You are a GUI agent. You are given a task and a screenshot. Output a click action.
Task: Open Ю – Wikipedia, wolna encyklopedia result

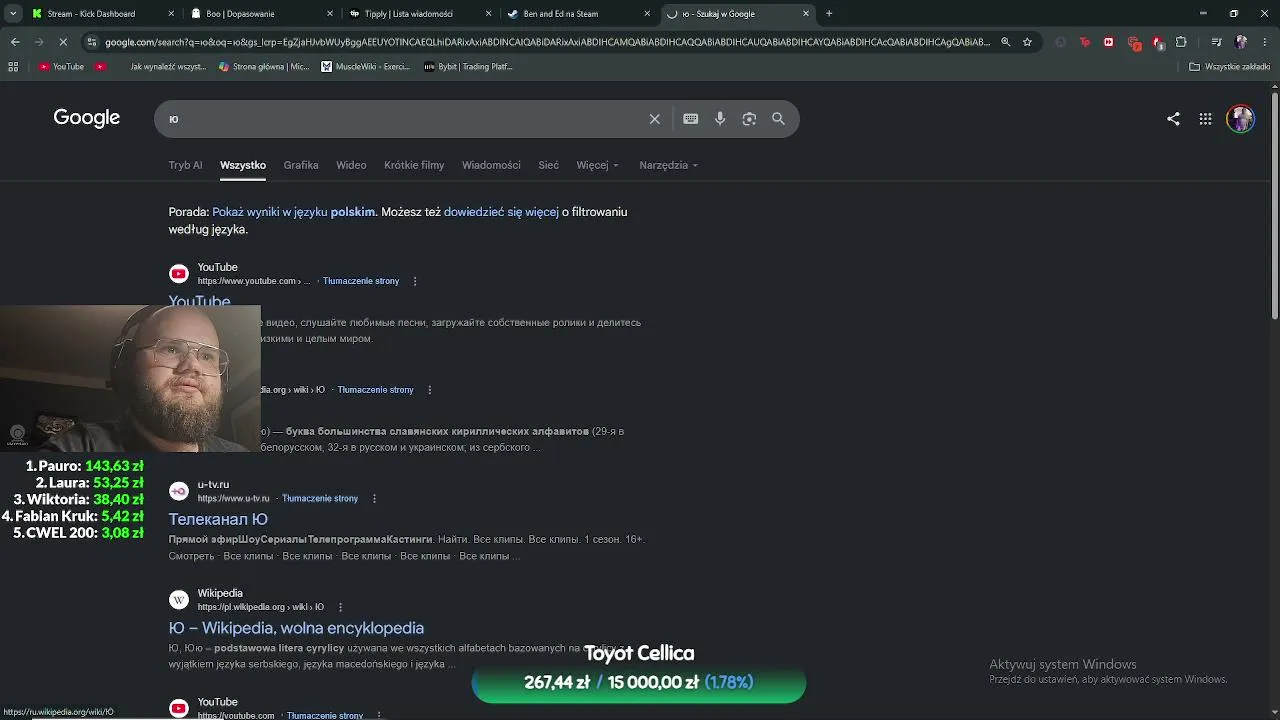(296, 628)
